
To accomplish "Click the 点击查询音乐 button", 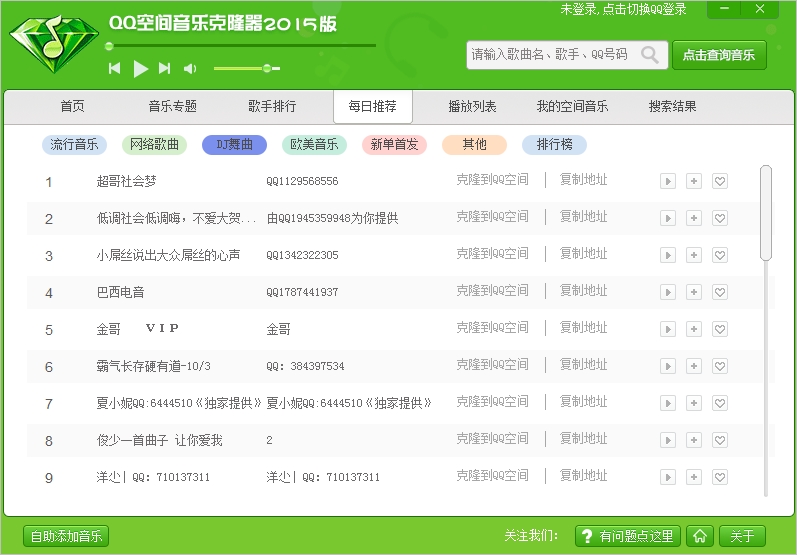I will click(719, 55).
